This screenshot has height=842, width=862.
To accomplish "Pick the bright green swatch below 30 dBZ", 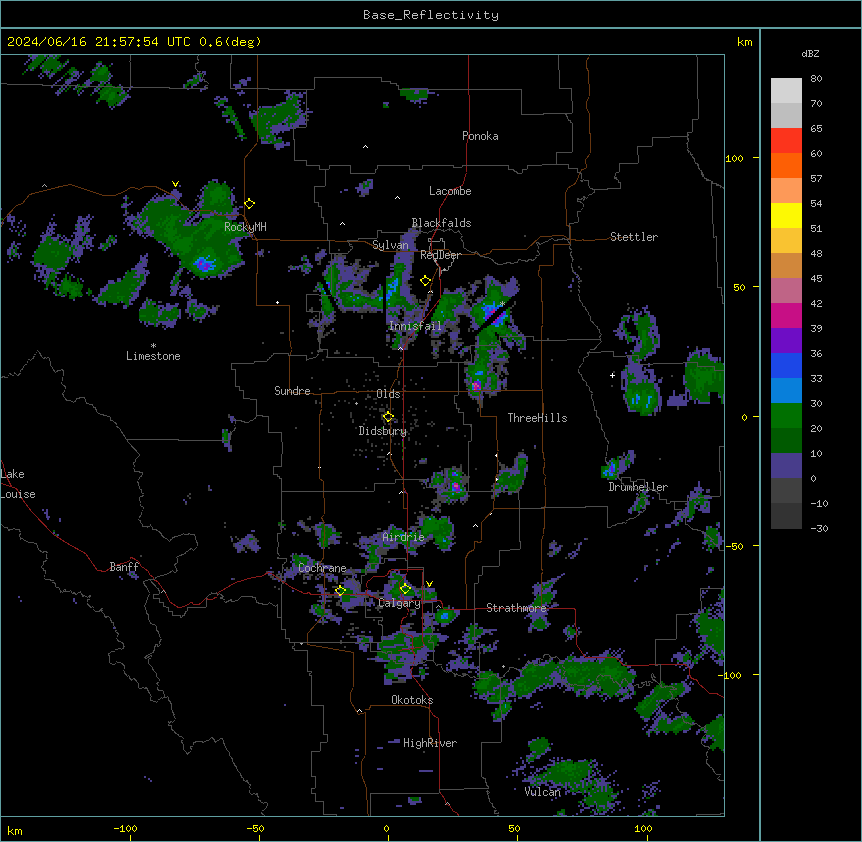I will click(786, 416).
